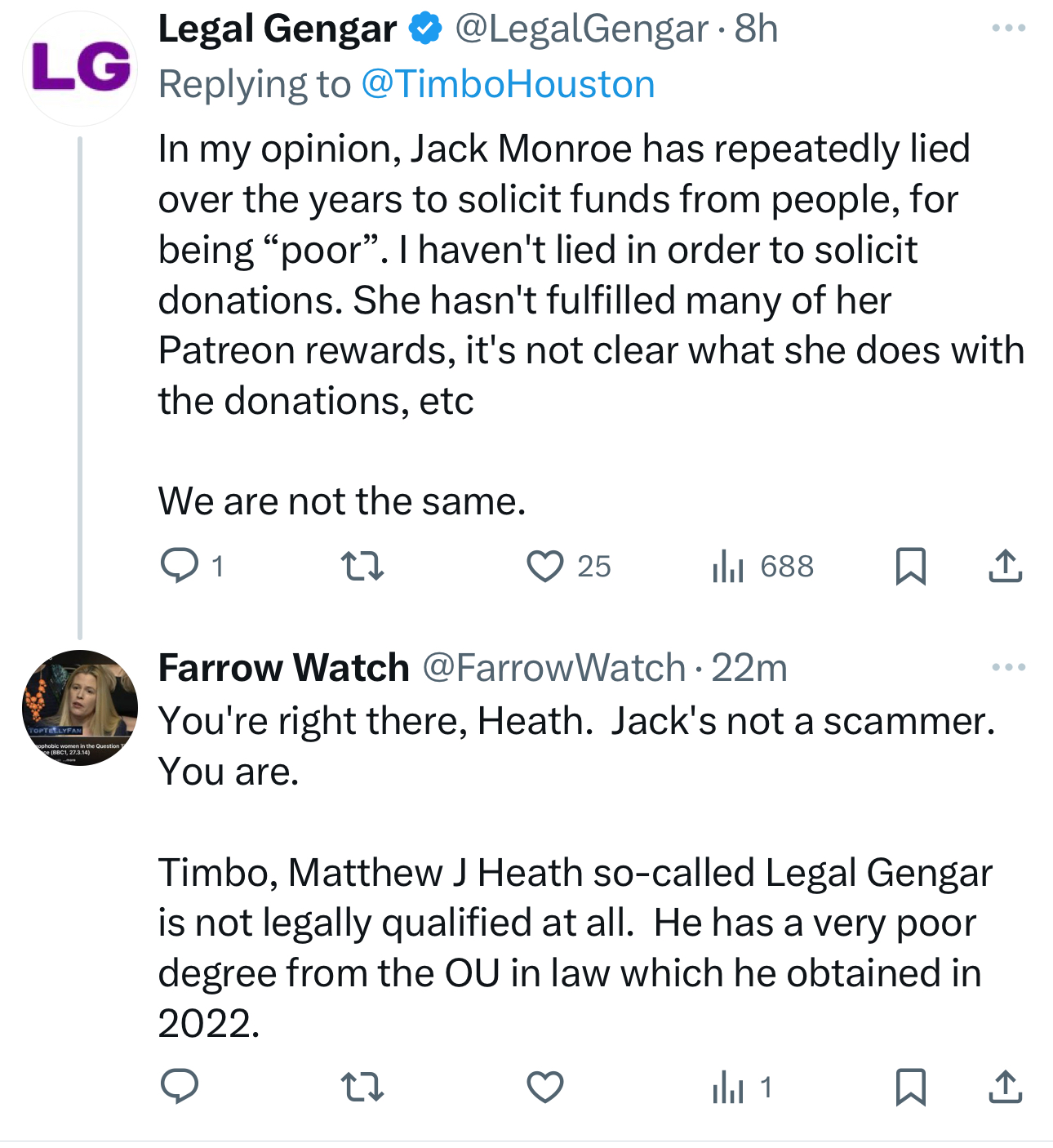The height and width of the screenshot is (1148, 1053).
Task: Share Legal Gengar's tweet
Action: 1005,565
